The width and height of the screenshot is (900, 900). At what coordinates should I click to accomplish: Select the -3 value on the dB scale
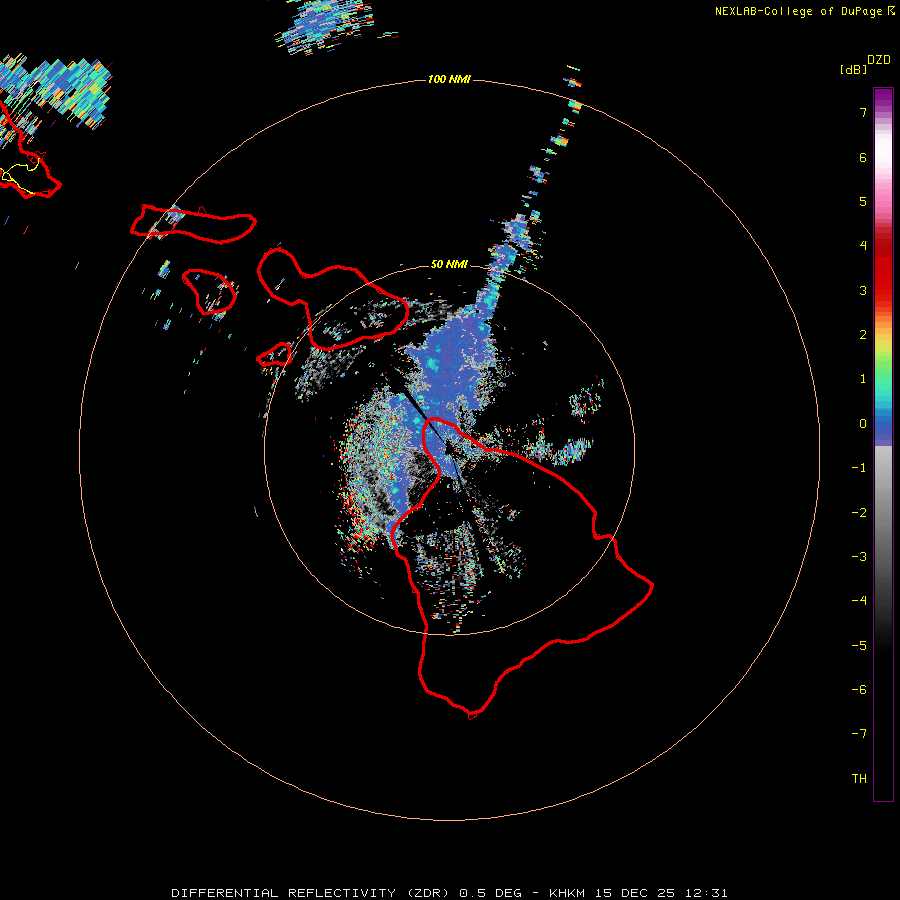(859, 557)
